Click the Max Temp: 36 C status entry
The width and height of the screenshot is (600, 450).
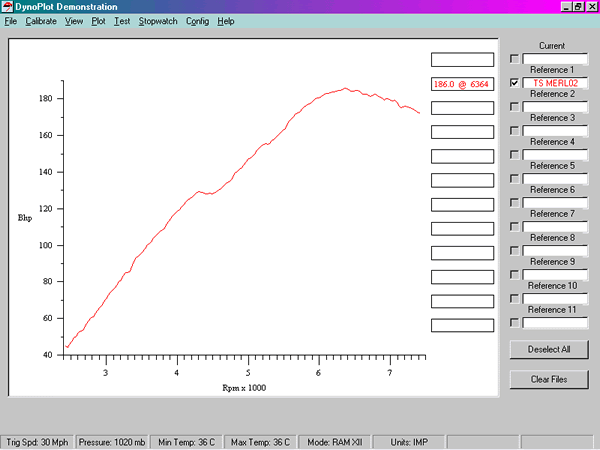(260, 442)
